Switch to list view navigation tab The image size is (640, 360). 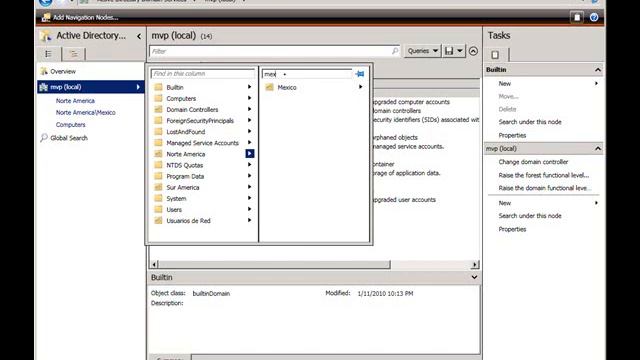(x=49, y=54)
